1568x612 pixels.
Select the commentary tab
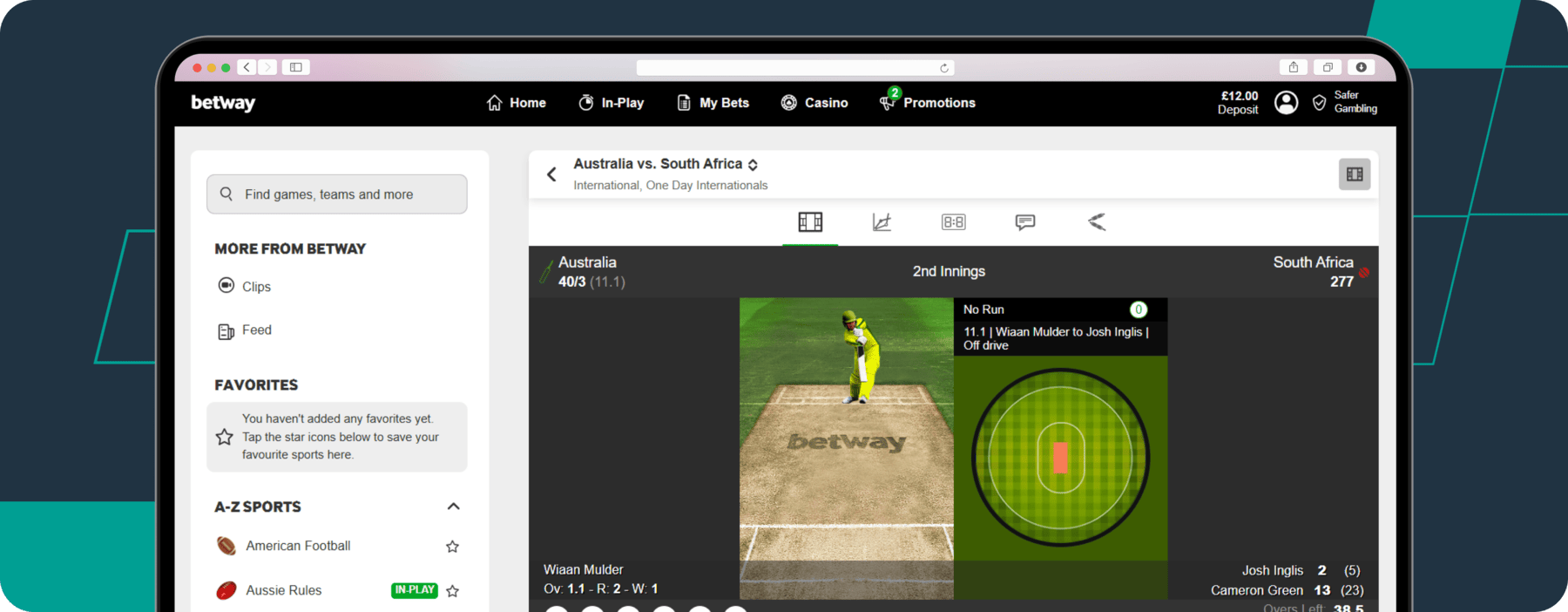point(1025,222)
